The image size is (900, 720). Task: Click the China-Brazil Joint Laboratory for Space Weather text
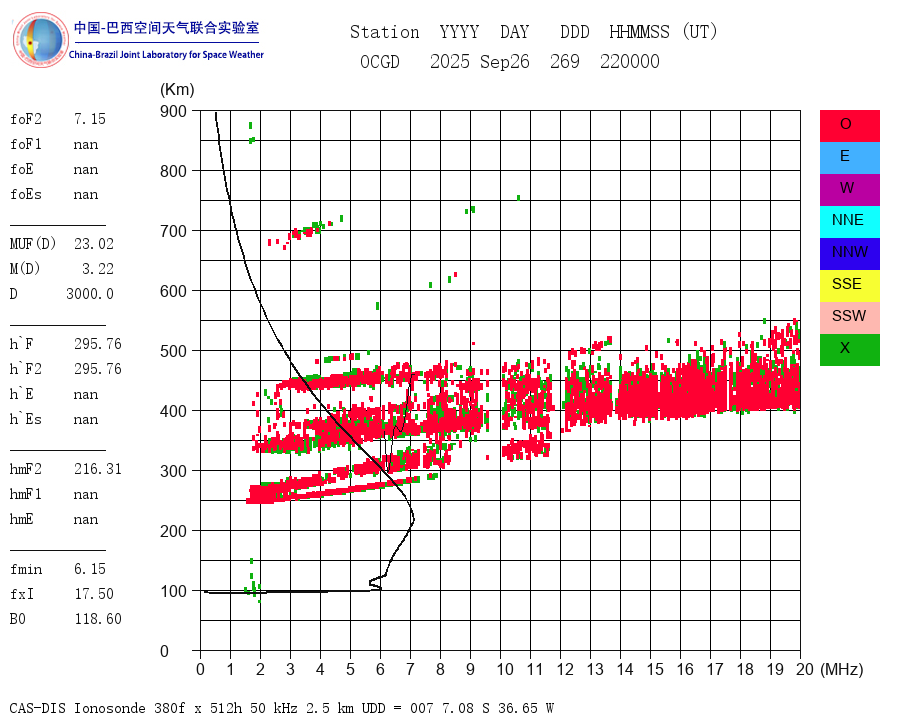point(166,55)
